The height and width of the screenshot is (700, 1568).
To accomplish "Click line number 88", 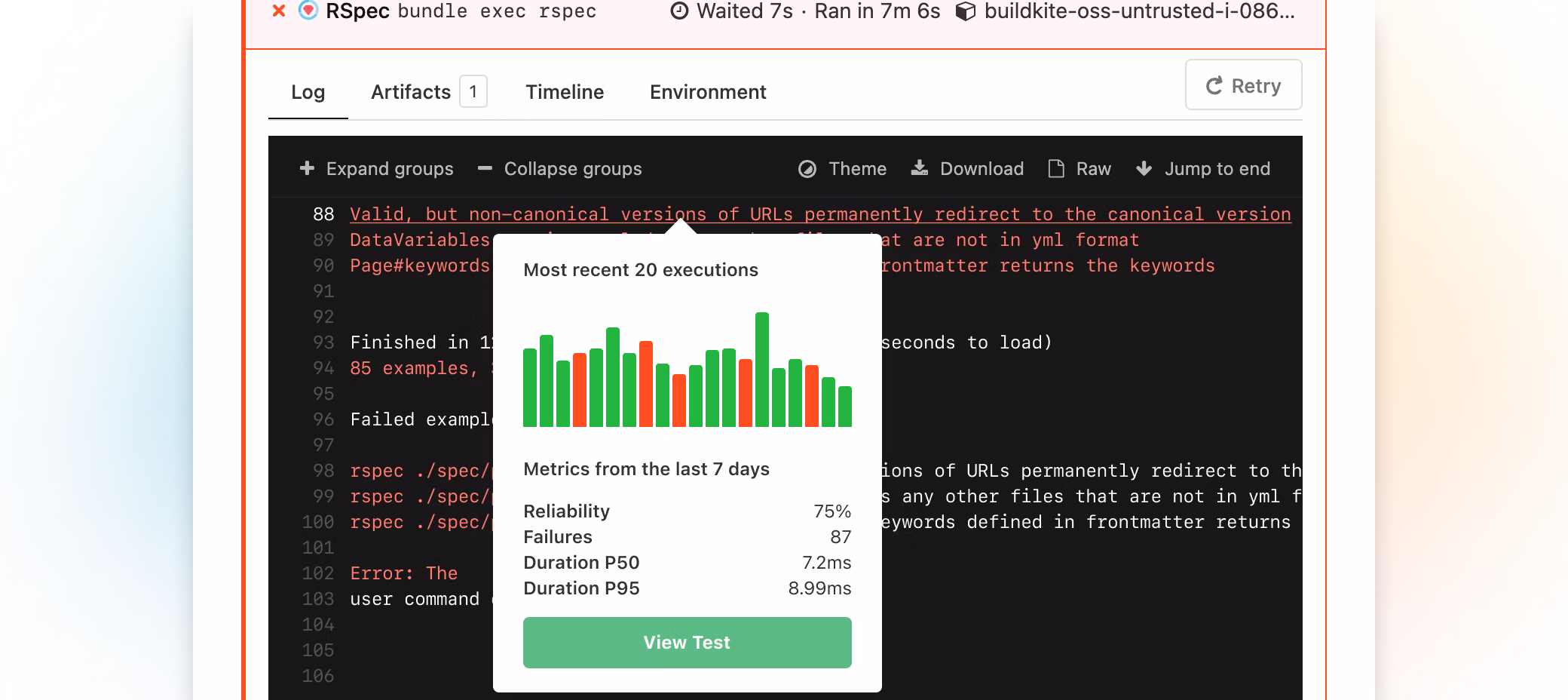I will click(323, 214).
